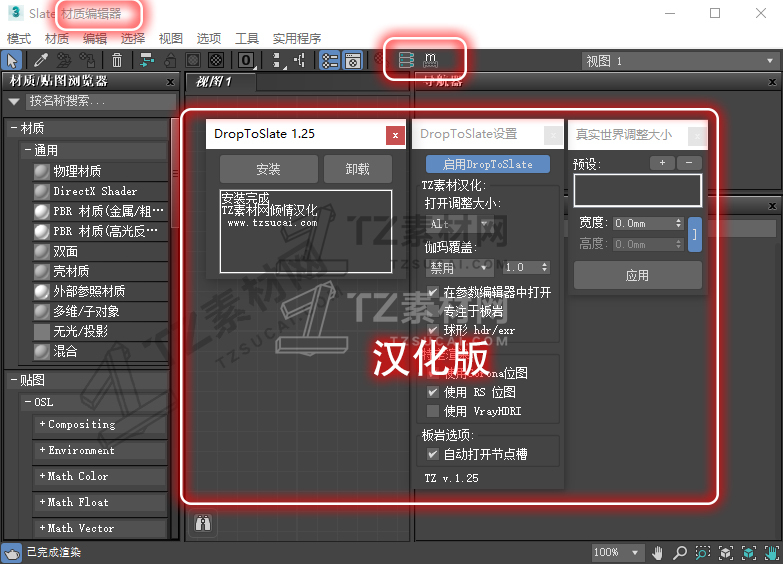This screenshot has width=783, height=564.
Task: Toggle 自动打开节点槽 checkbox
Action: (433, 454)
